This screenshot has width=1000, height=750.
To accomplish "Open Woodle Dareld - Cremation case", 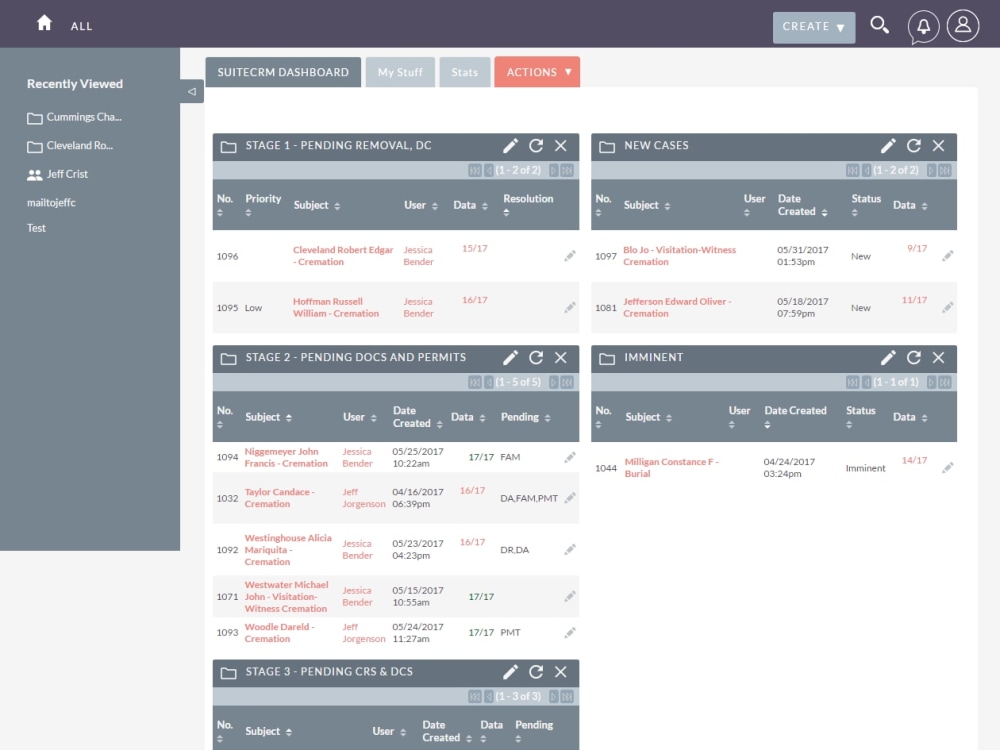I will coord(279,633).
